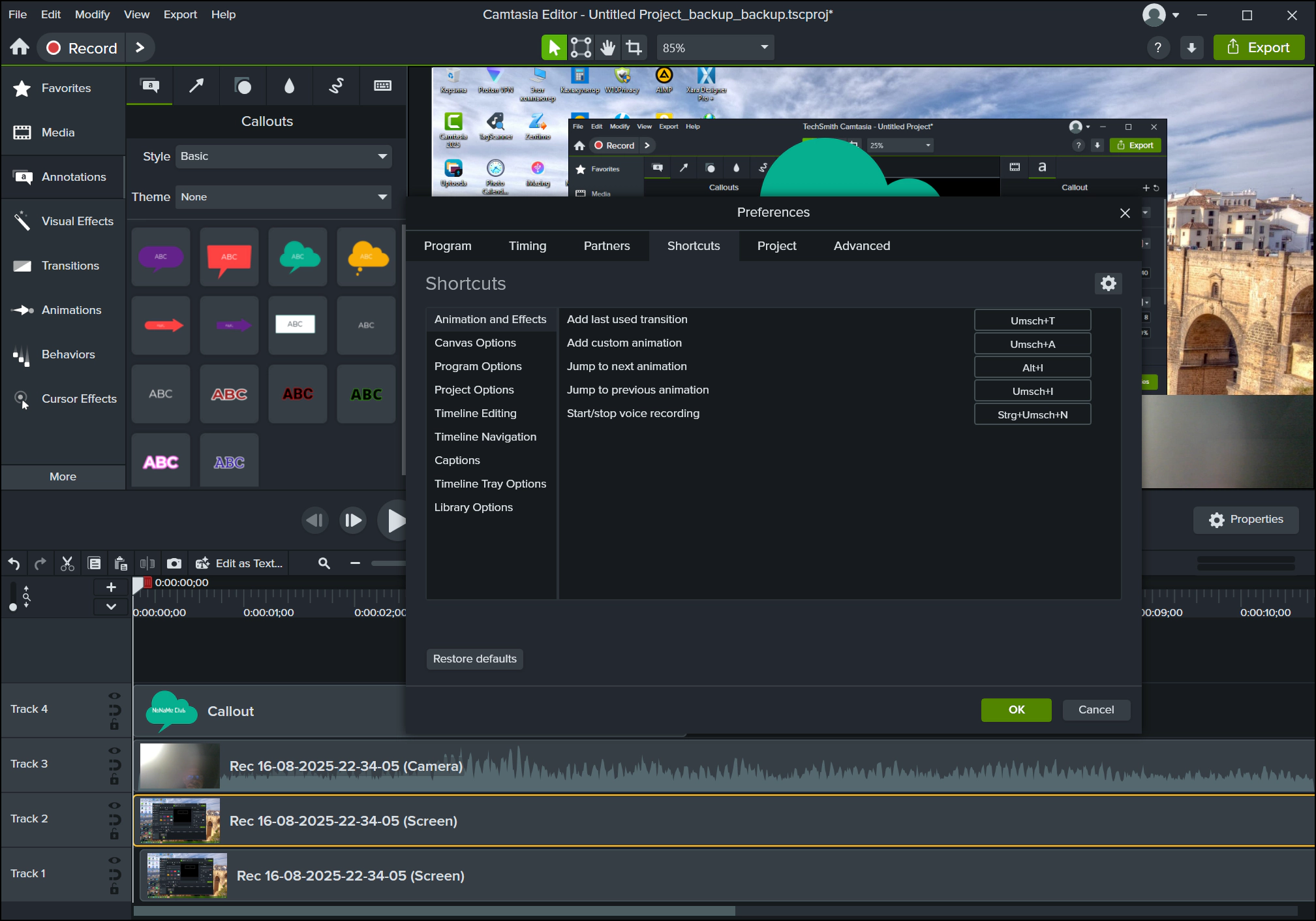Select the Pan hand tool
The width and height of the screenshot is (1316, 921).
607,47
